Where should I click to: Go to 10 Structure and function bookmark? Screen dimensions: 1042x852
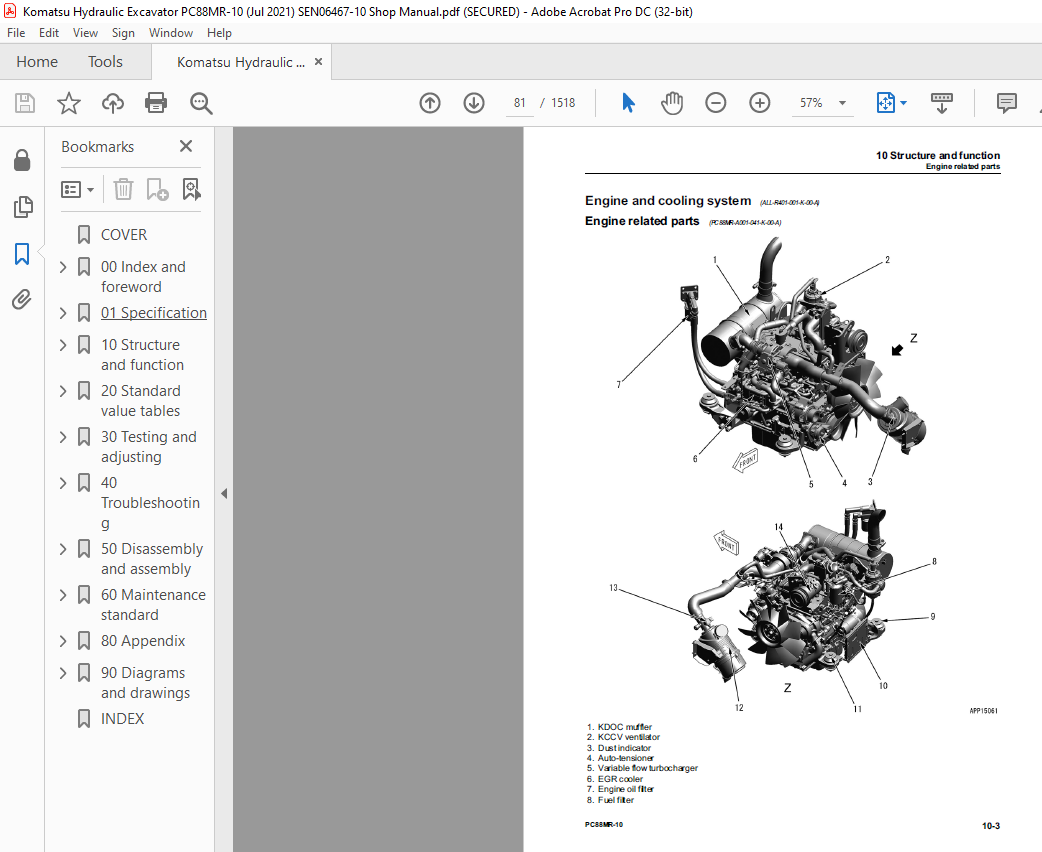pos(142,355)
